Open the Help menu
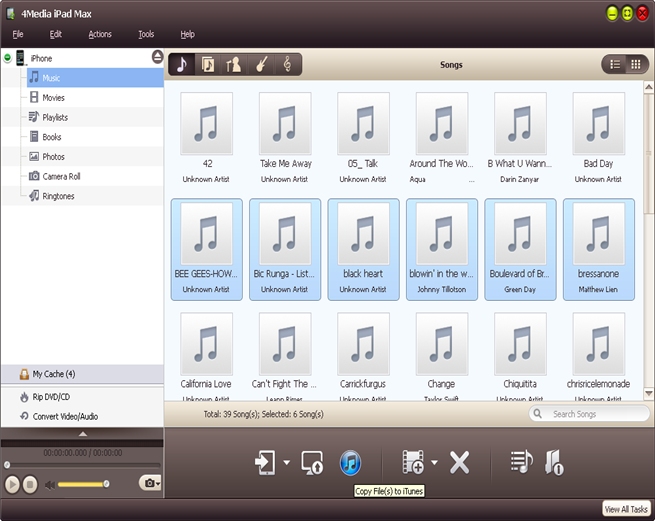Viewport: 655px width, 521px height. [188, 34]
